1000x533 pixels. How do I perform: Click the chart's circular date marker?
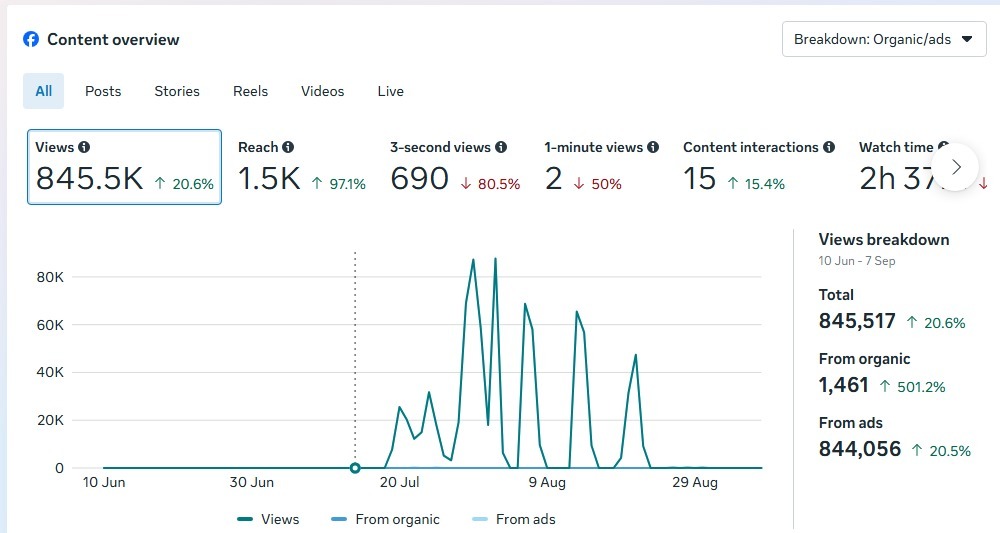coord(355,468)
